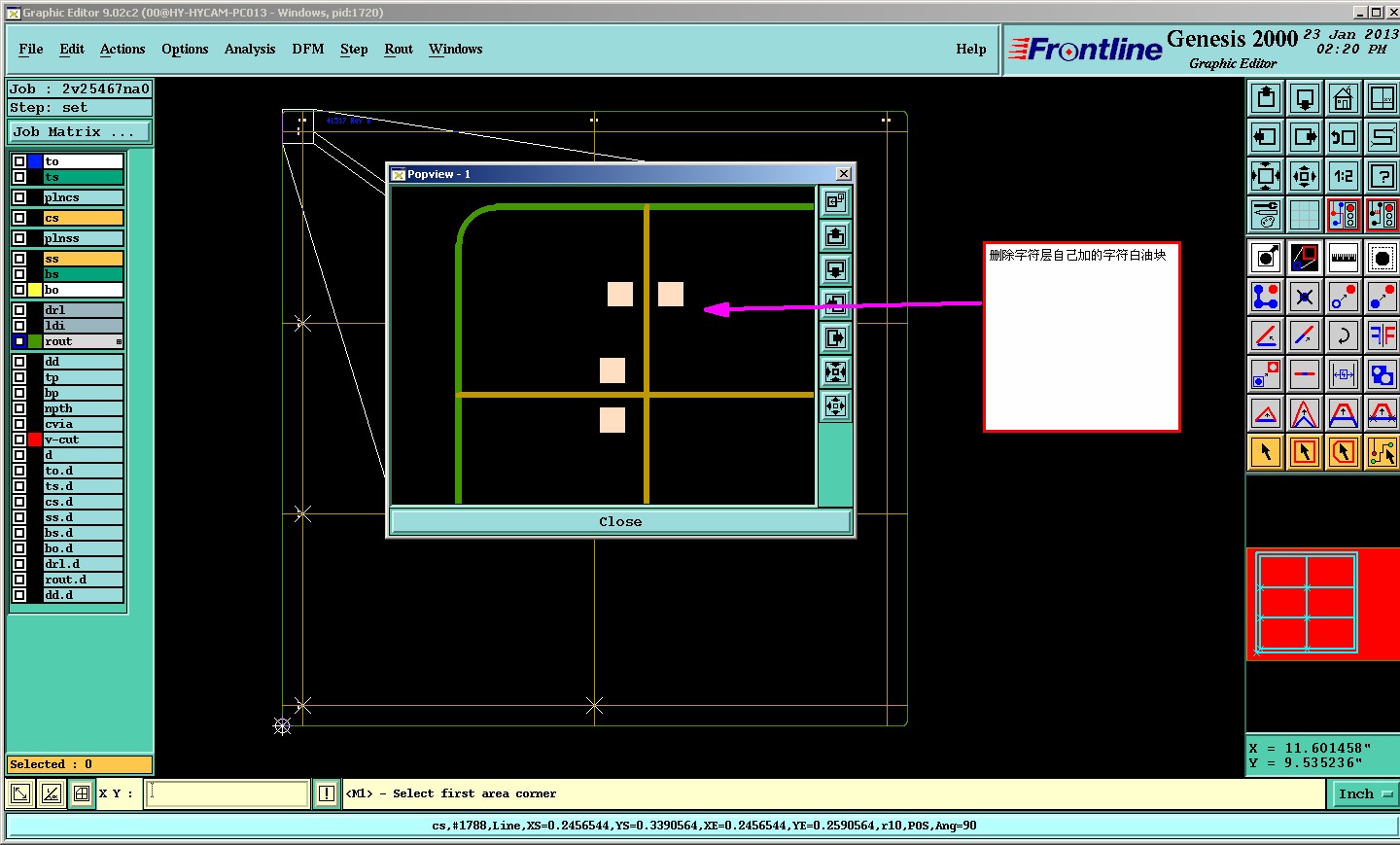Toggle the 'ts' layer checkbox

pos(19,177)
